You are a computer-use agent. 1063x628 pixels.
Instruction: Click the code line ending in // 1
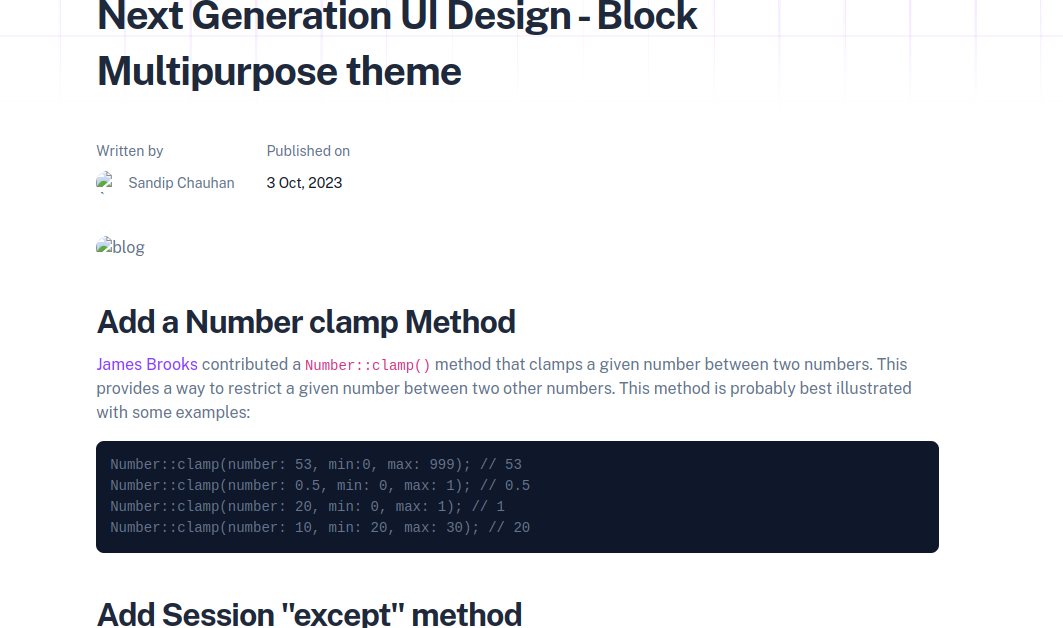click(307, 507)
